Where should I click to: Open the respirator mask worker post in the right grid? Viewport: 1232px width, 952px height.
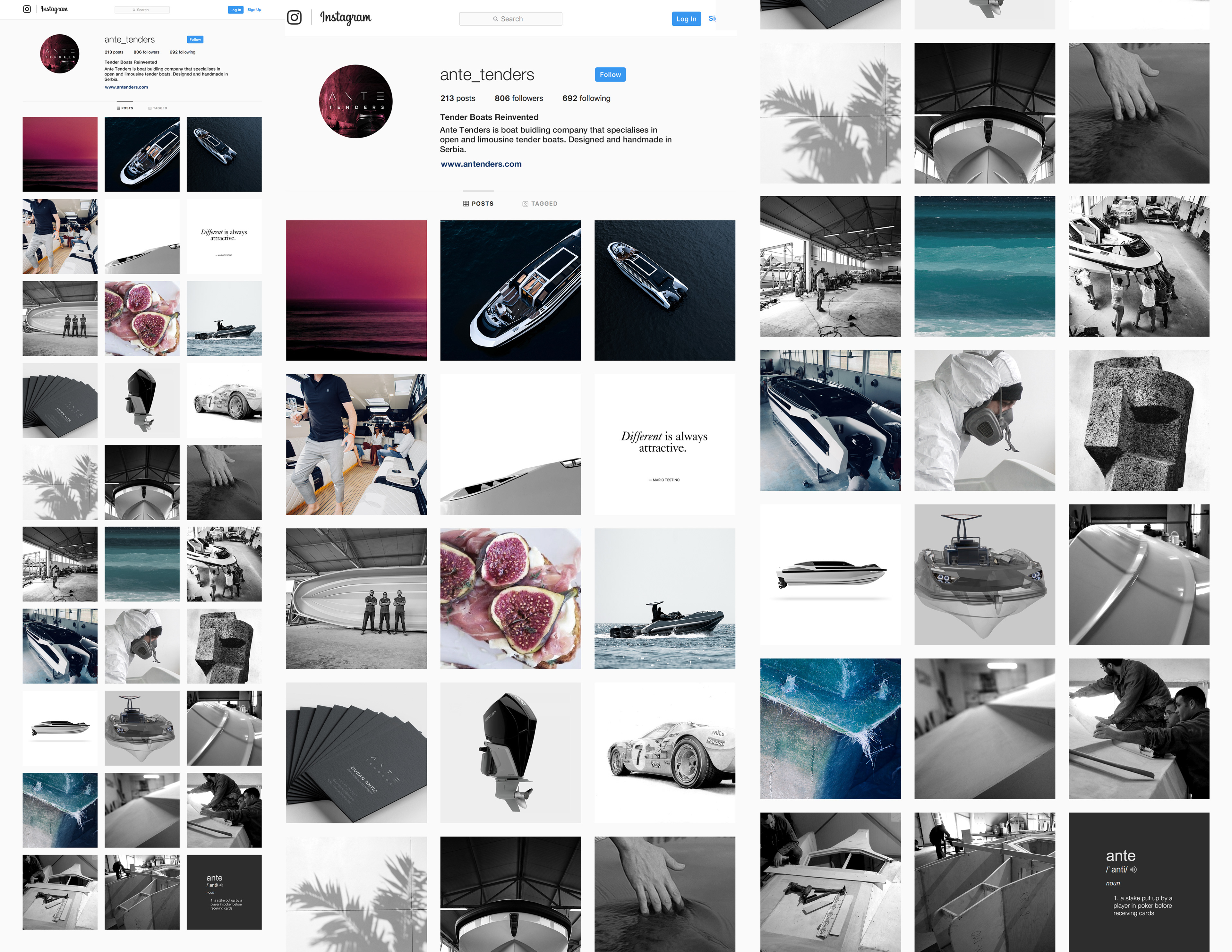[985, 420]
